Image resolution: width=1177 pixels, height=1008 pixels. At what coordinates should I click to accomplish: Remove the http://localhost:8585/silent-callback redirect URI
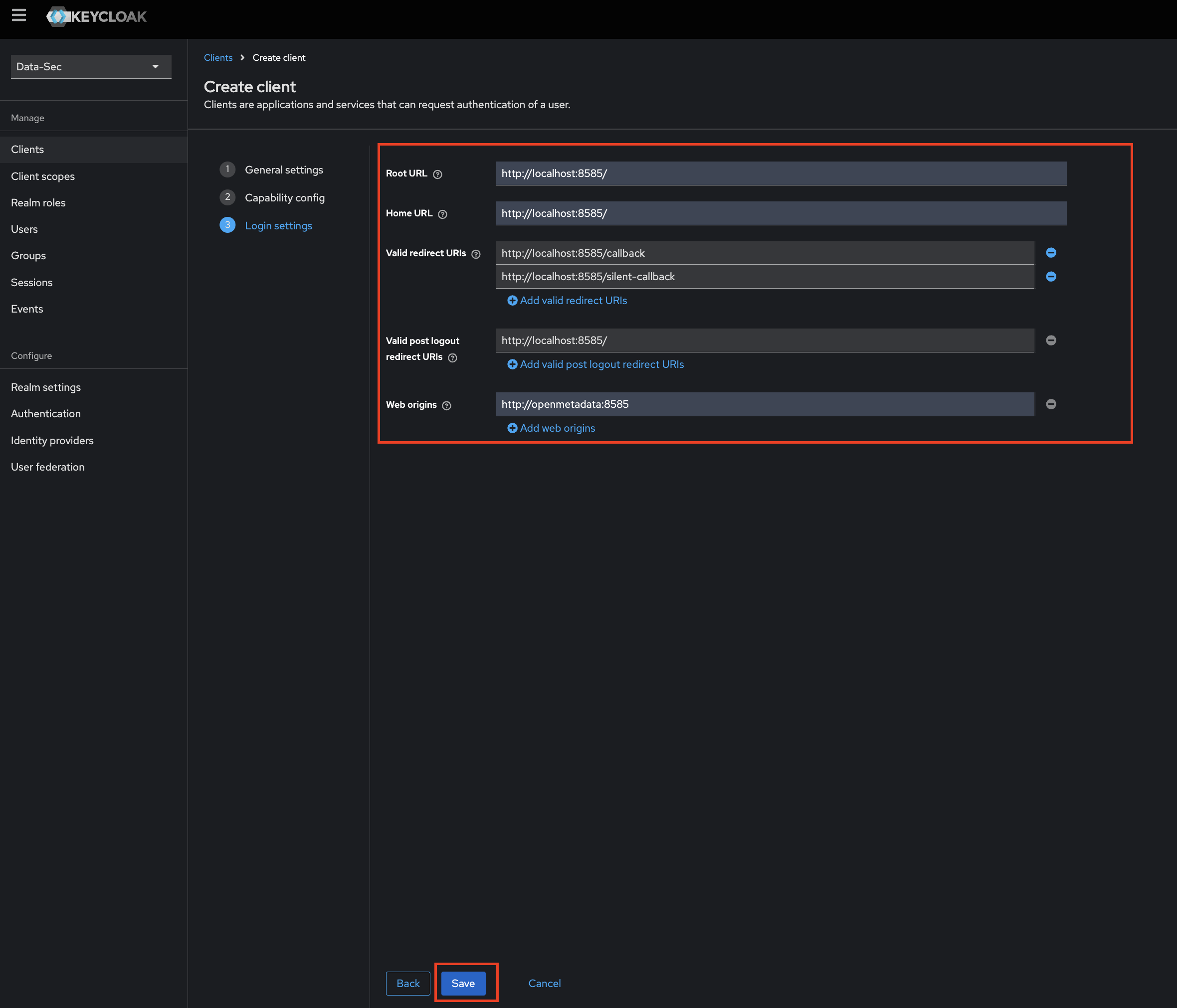[1051, 276]
